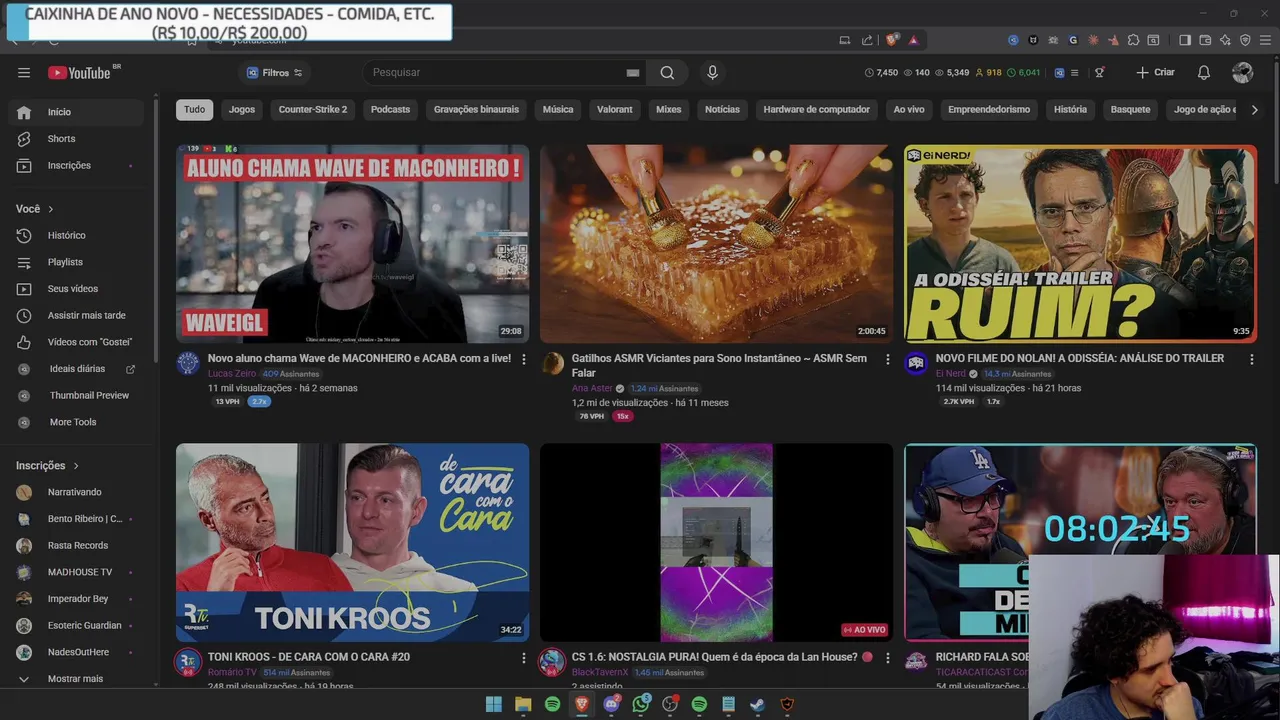1280x720 pixels.
Task: Open File Explorer from the taskbar
Action: pyautogui.click(x=523, y=704)
